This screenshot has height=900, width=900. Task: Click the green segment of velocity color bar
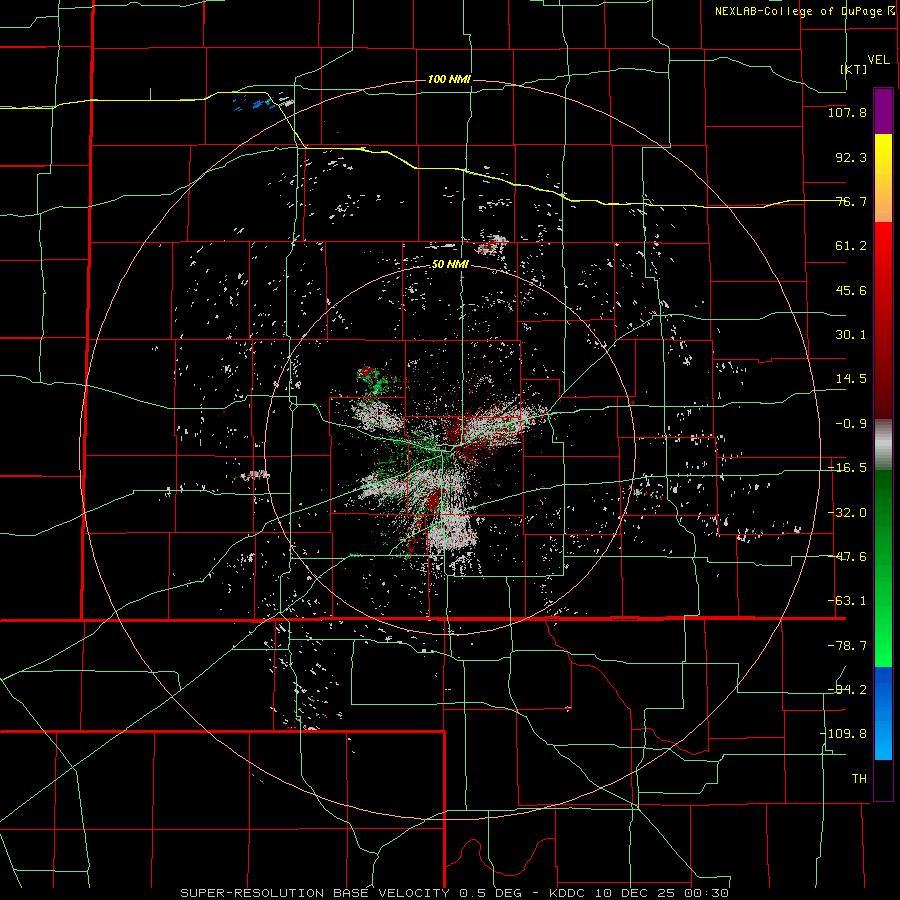(x=883, y=568)
